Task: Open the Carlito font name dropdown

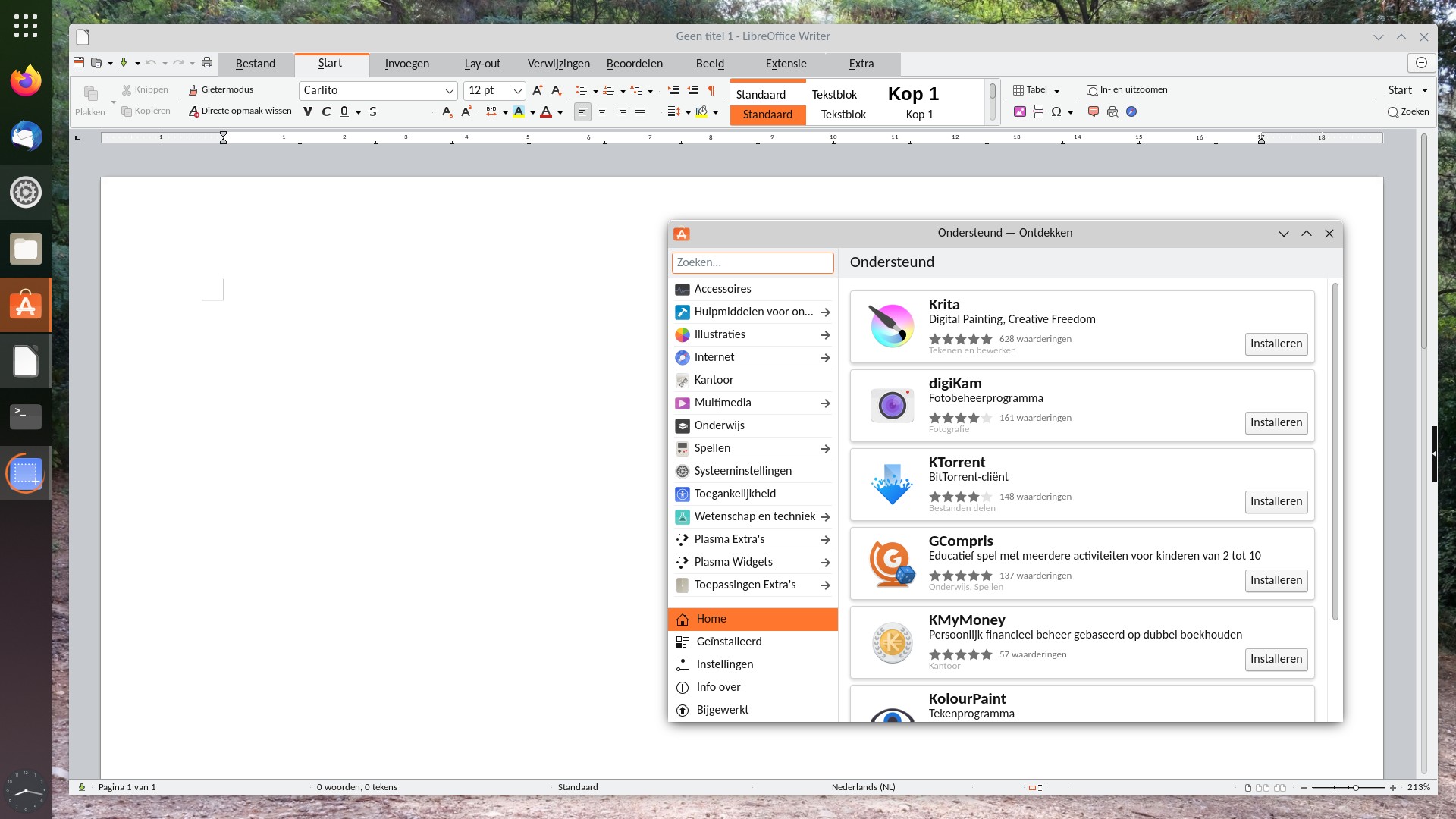Action: [449, 91]
